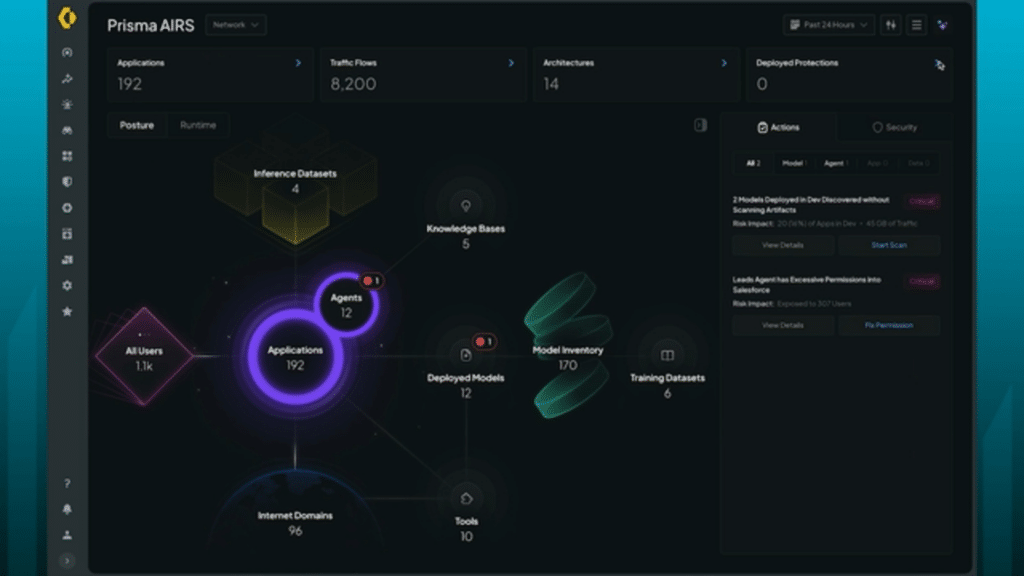Open the Actions panel tab
This screenshot has width=1024, height=576.
778,127
